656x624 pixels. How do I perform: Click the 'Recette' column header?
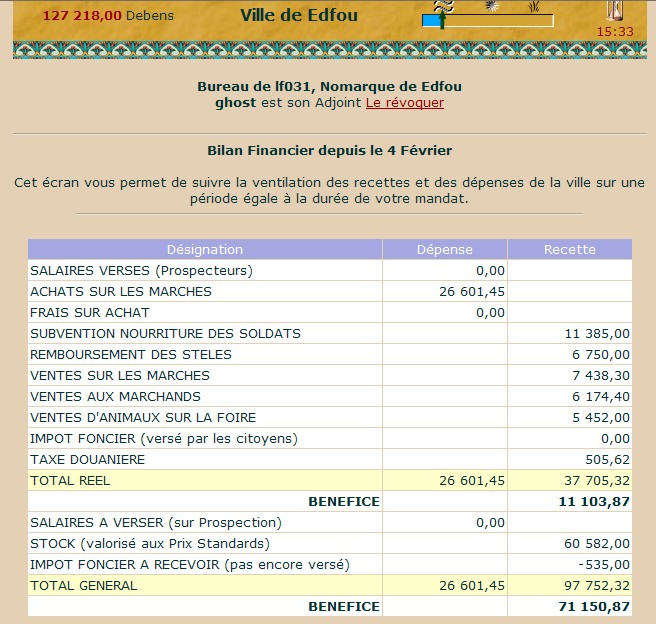click(x=570, y=249)
